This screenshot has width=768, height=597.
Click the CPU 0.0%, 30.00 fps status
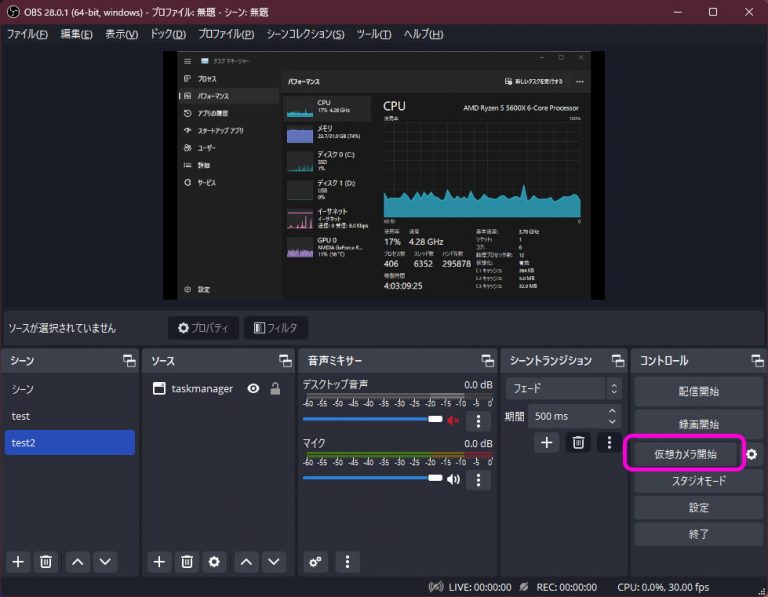pos(663,587)
